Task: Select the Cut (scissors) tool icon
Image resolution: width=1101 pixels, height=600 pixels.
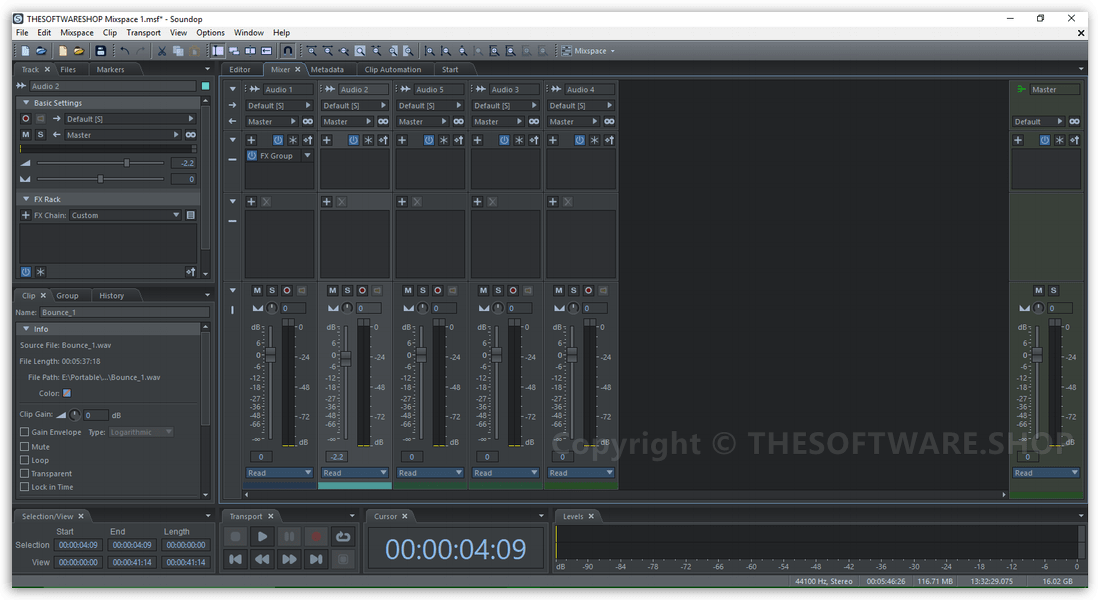Action: [x=160, y=50]
